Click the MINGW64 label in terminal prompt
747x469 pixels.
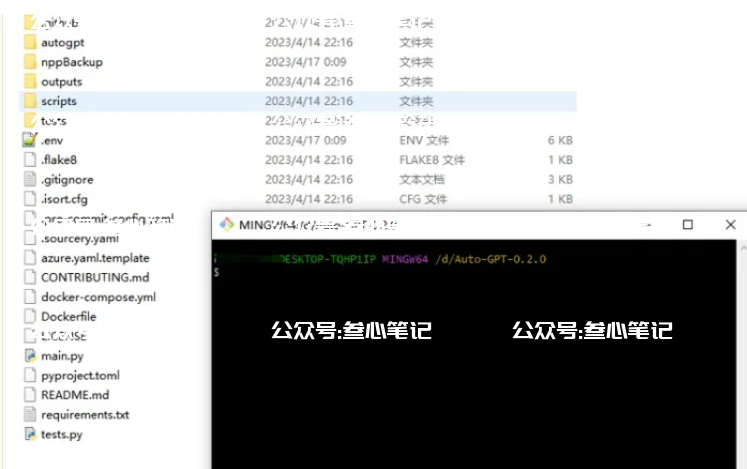[404, 259]
